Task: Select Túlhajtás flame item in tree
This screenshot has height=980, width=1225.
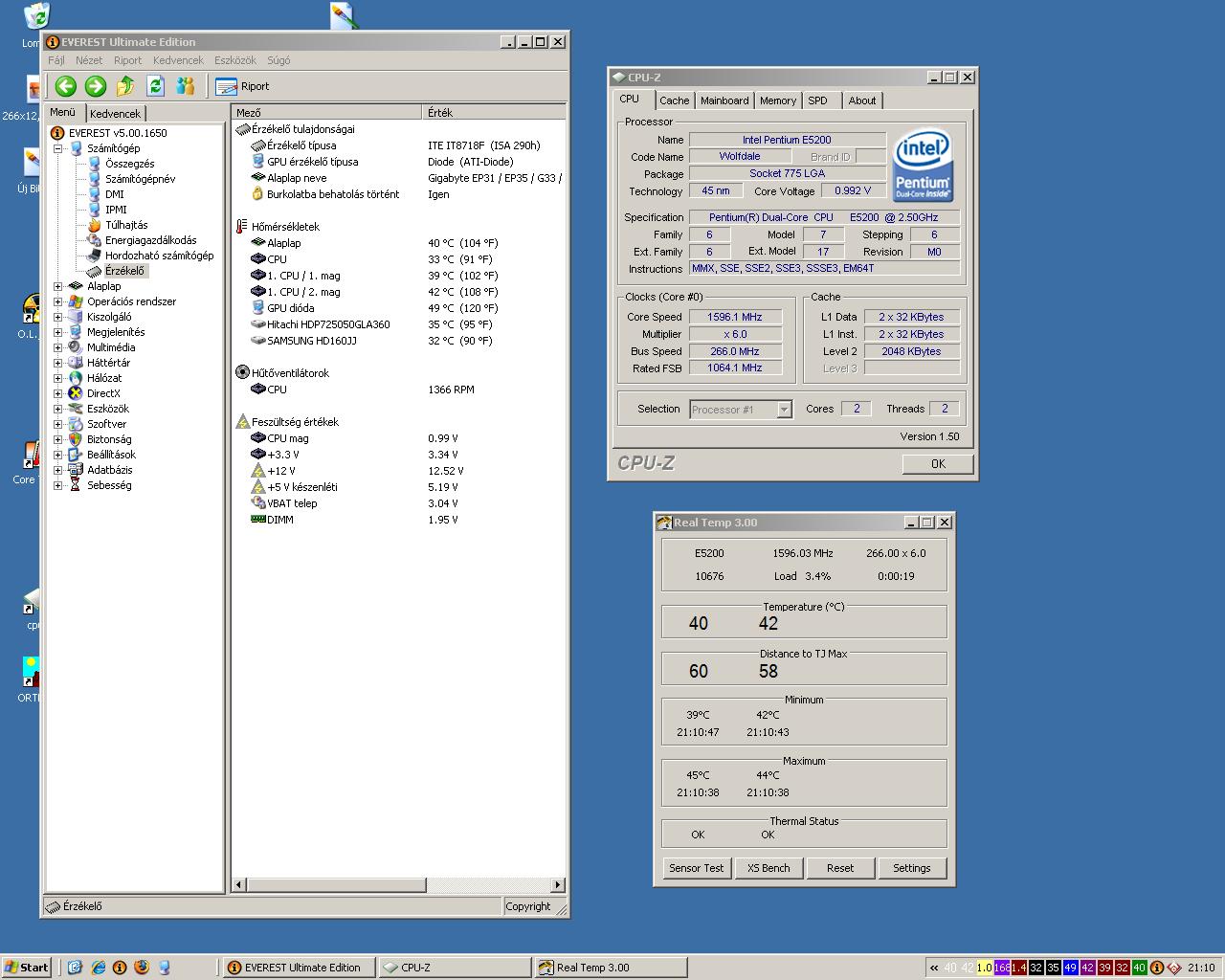Action: click(125, 225)
